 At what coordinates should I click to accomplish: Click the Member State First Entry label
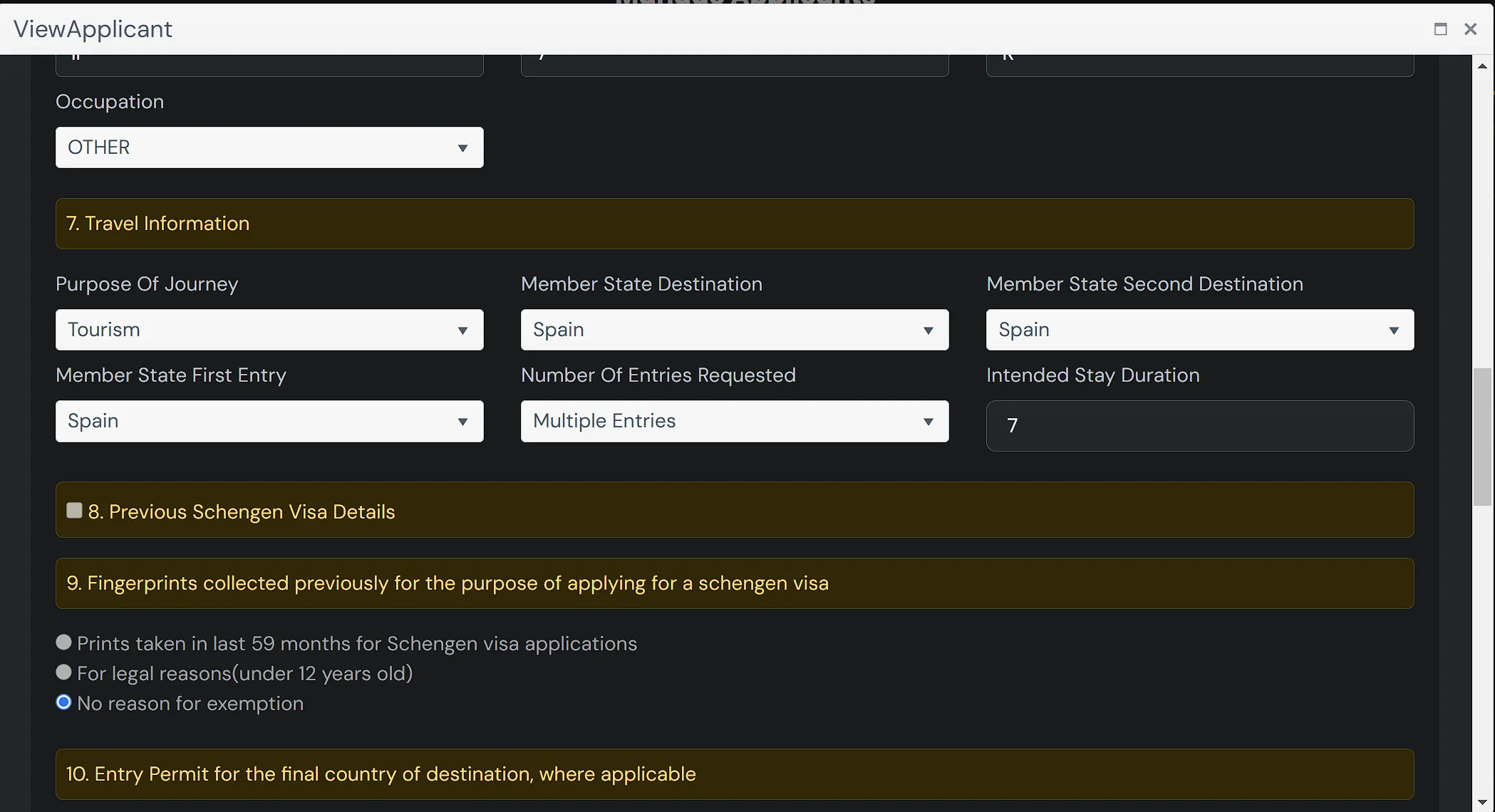(x=171, y=375)
